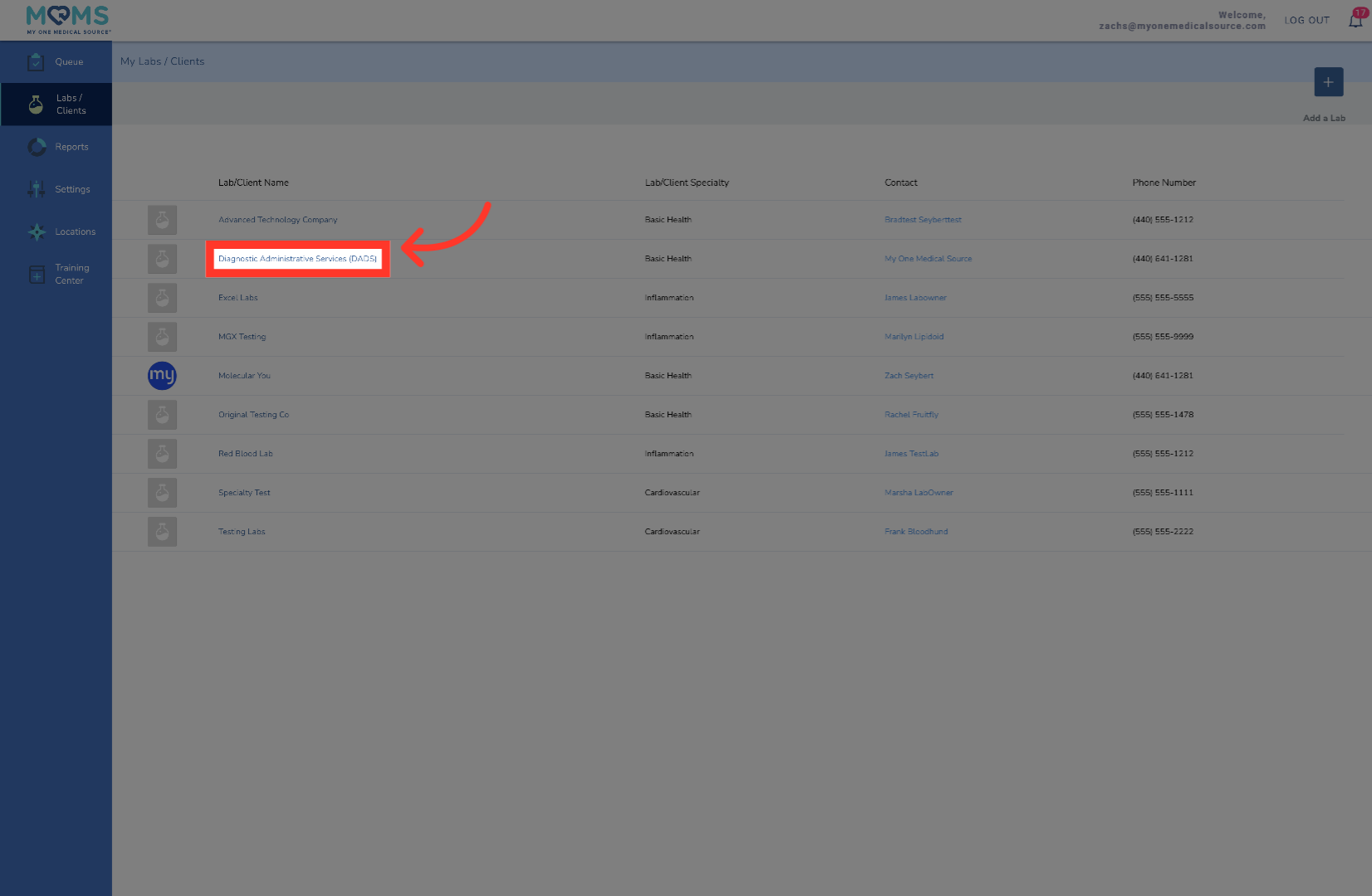Open the Molecular You lab
Image resolution: width=1372 pixels, height=896 pixels.
[244, 376]
